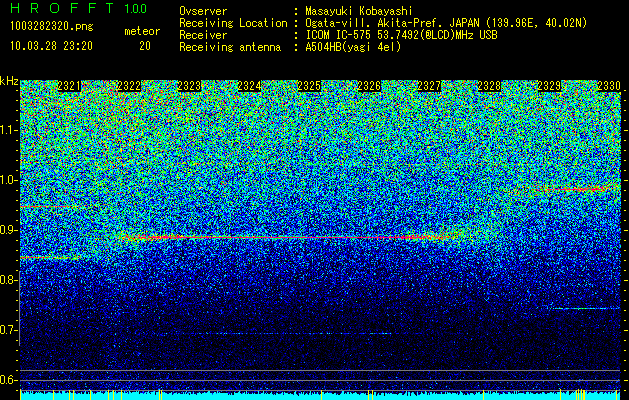Click the 2330 time marker
The height and width of the screenshot is (400, 629).
609,86
